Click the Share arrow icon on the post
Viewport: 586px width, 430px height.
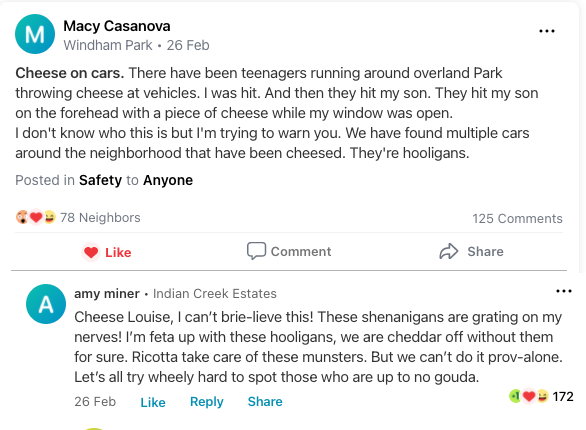448,251
